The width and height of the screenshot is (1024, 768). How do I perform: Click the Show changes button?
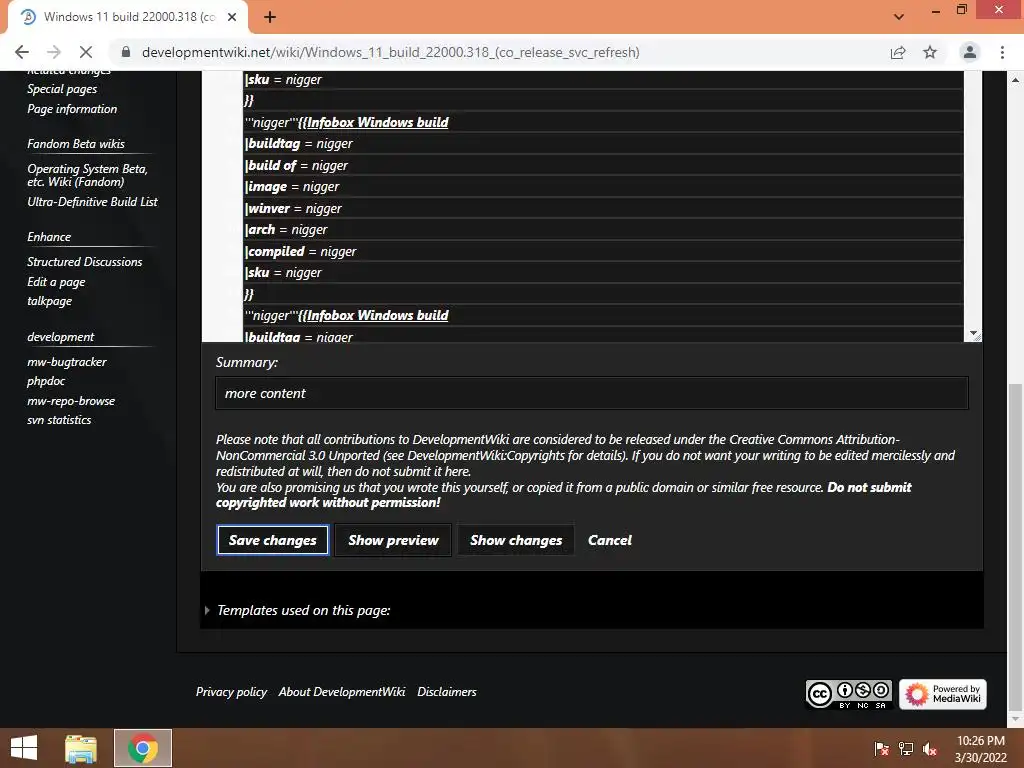[x=516, y=540]
